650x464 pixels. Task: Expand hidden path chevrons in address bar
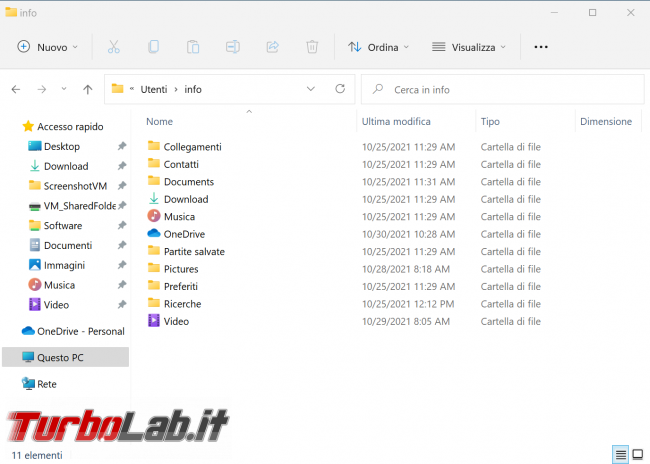[132, 89]
